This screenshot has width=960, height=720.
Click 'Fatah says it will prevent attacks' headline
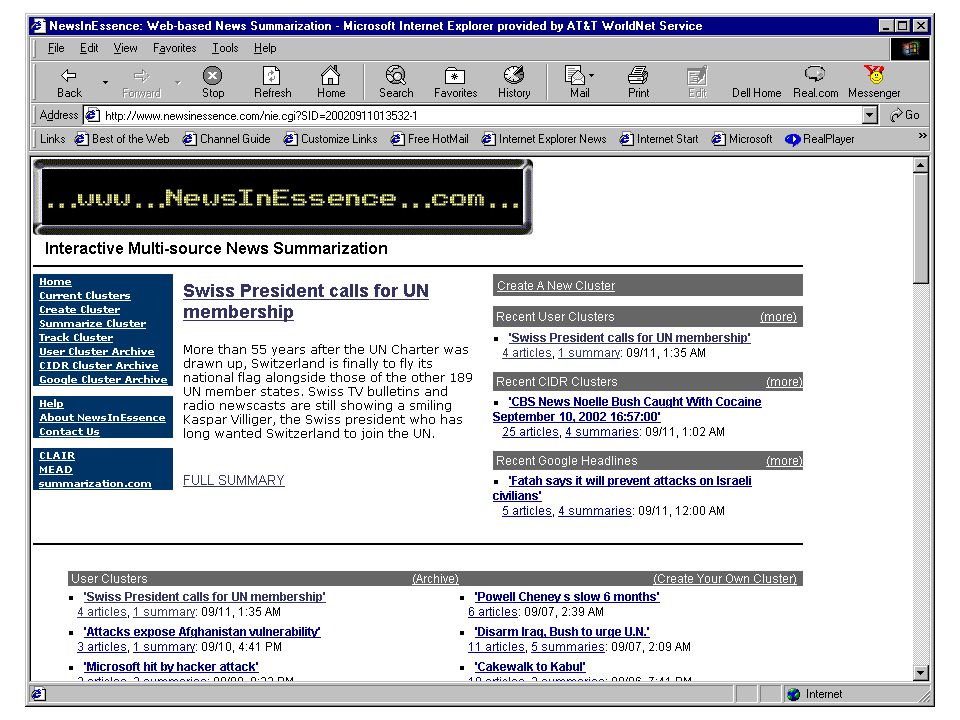tap(622, 488)
